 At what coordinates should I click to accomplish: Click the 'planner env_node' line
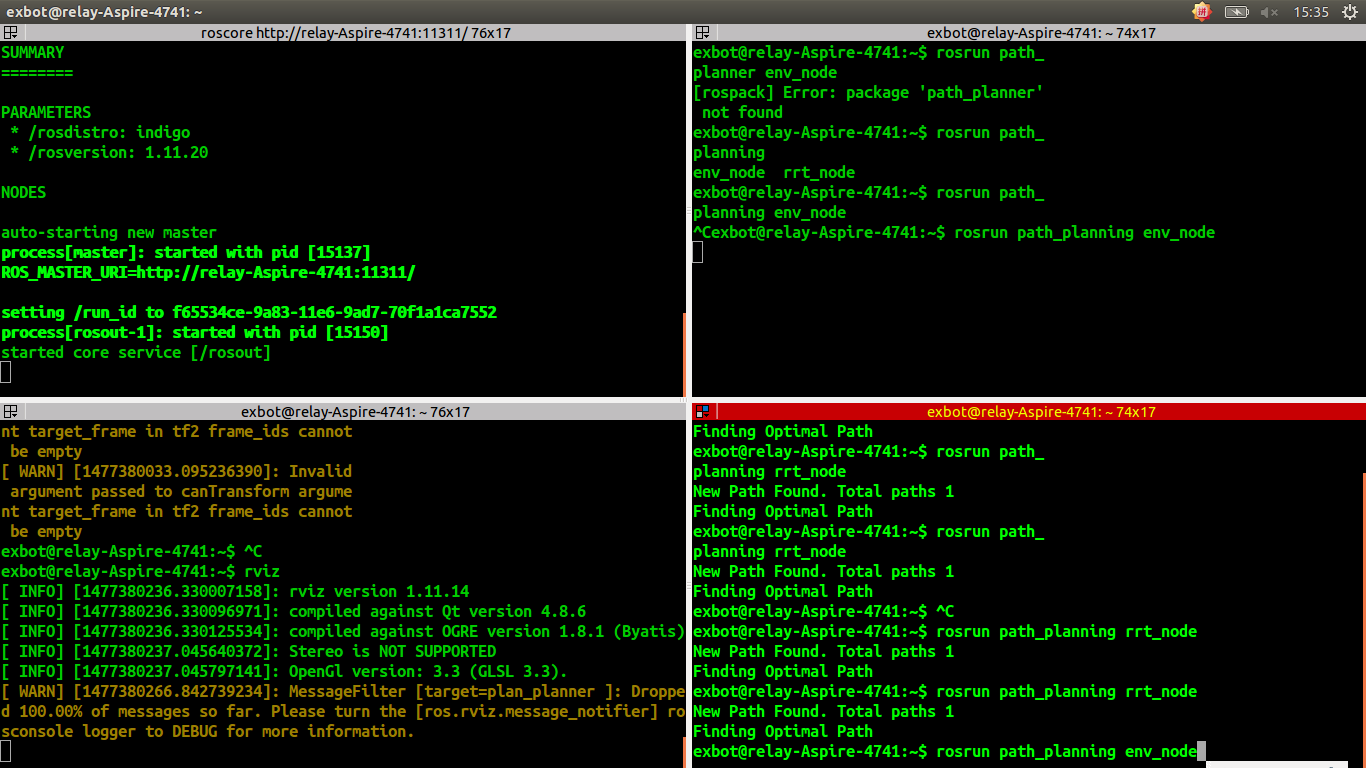[765, 72]
